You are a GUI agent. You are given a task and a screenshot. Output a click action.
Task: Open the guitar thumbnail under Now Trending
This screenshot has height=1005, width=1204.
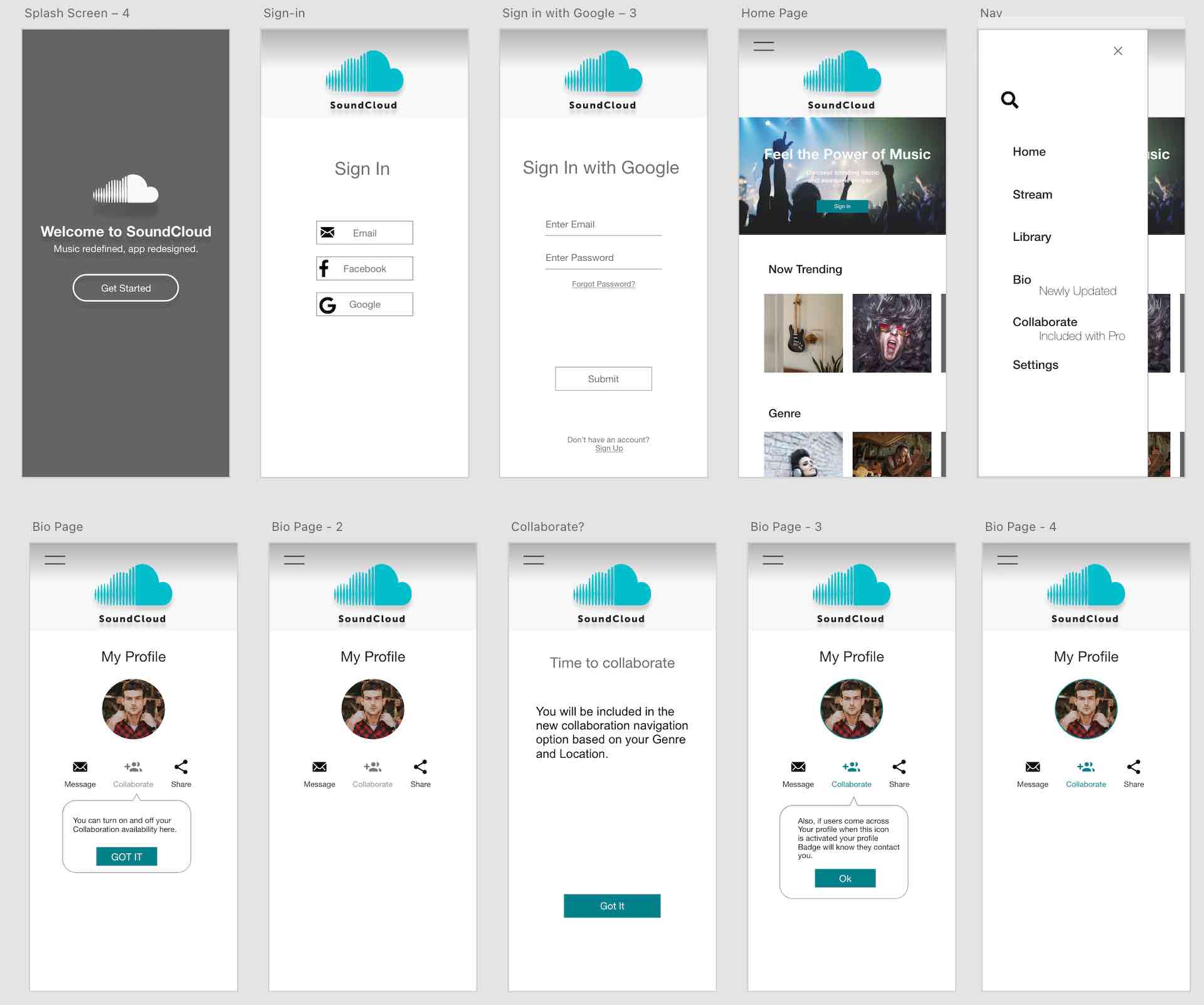point(803,333)
